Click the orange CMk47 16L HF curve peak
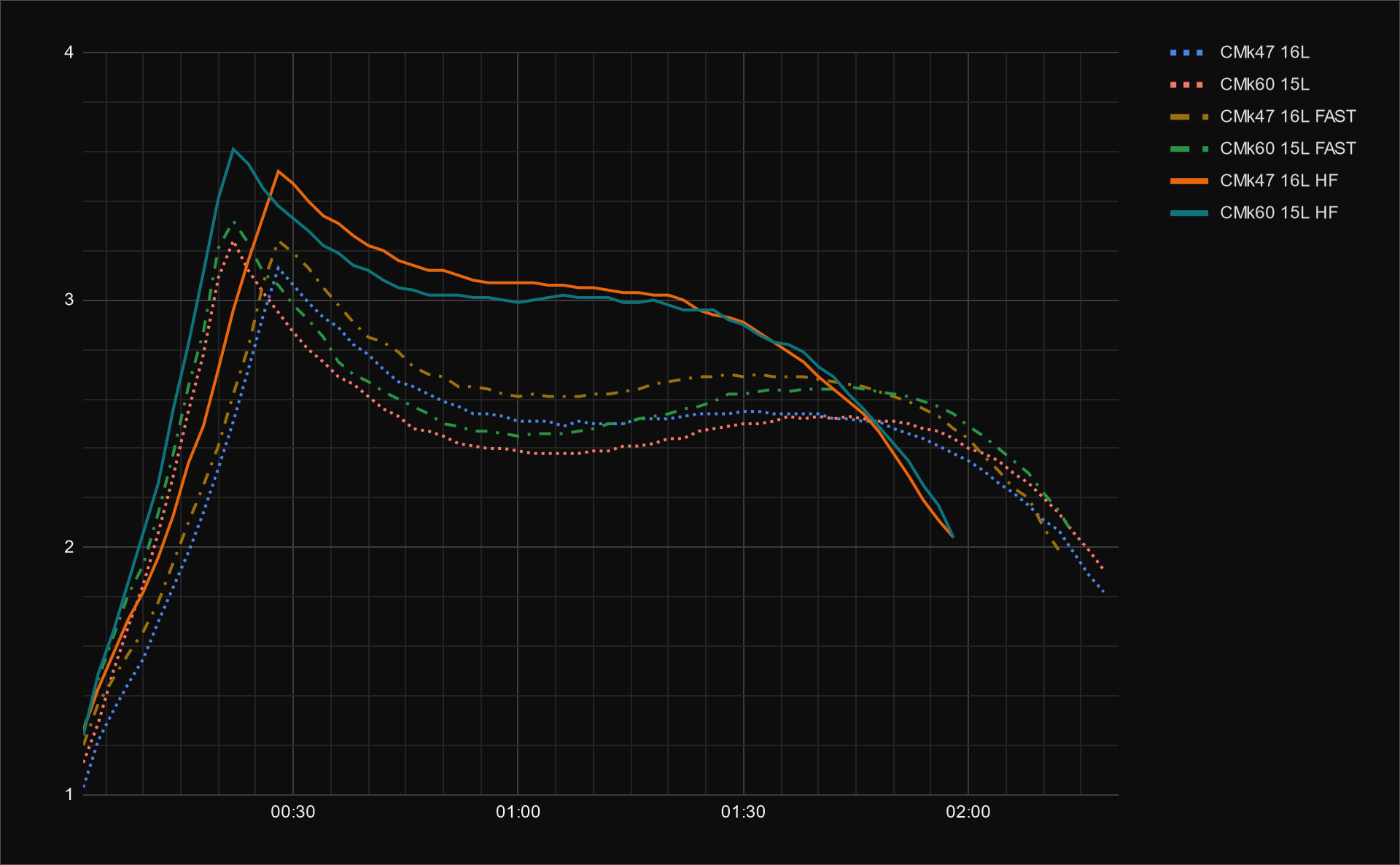The image size is (1400, 865). tap(278, 171)
